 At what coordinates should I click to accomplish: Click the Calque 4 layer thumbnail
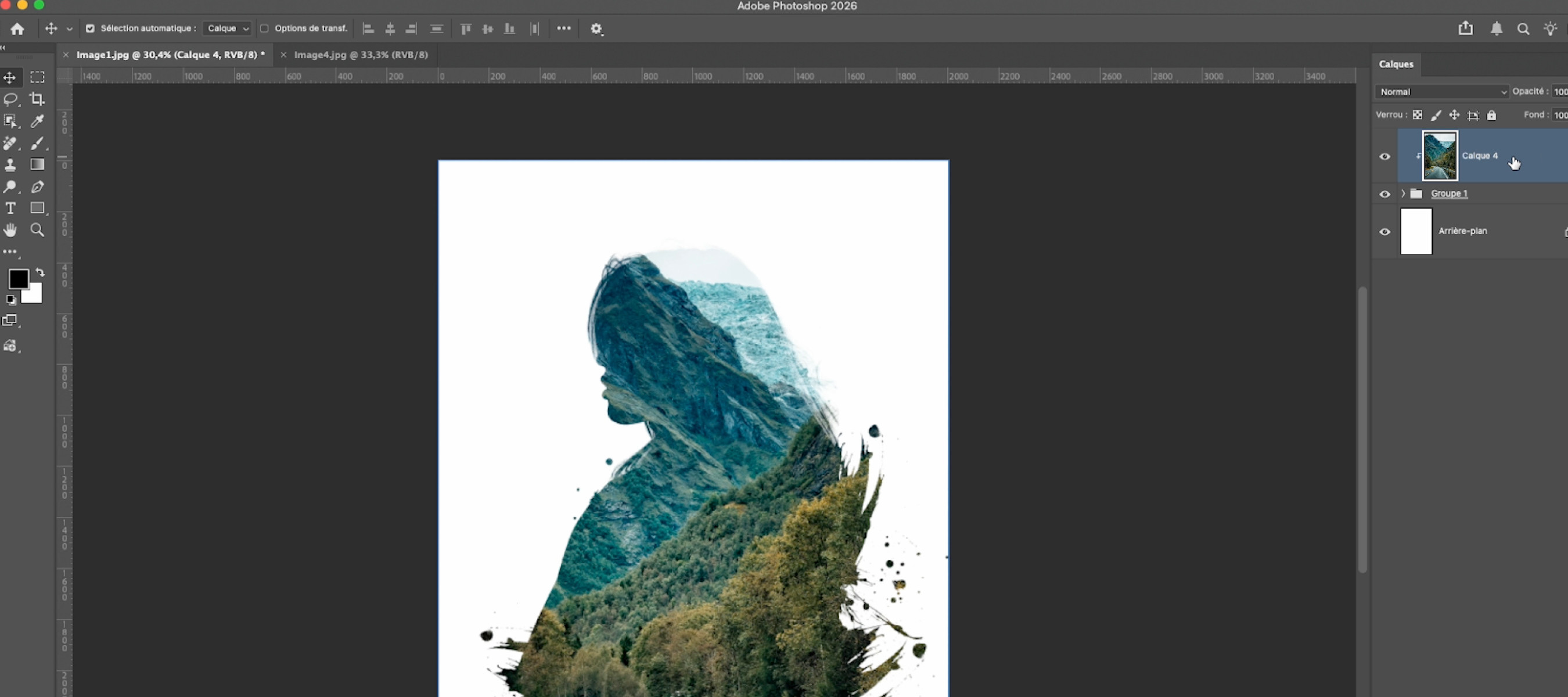coord(1440,156)
